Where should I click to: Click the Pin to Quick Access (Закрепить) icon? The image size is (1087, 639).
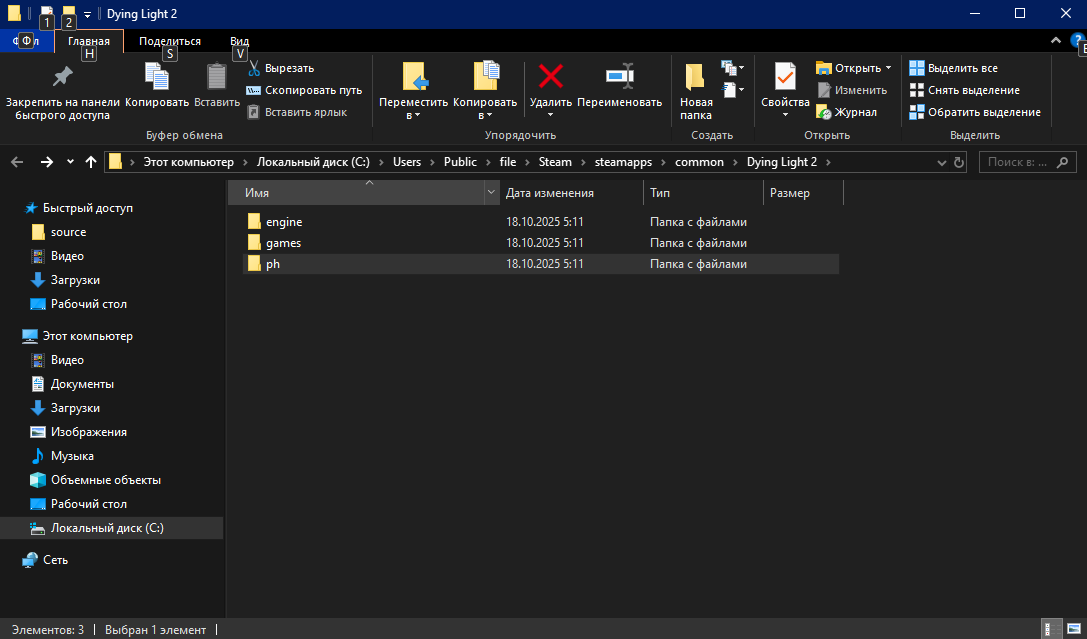click(x=62, y=77)
